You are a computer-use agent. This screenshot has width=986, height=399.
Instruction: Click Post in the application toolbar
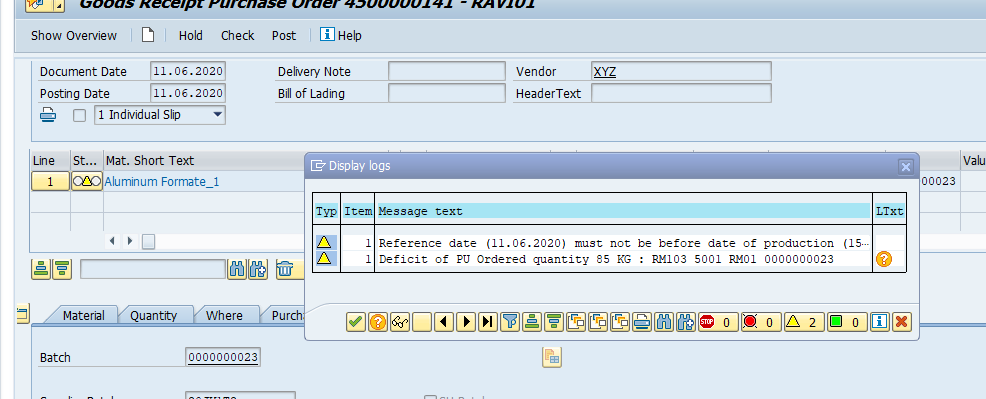pos(284,36)
